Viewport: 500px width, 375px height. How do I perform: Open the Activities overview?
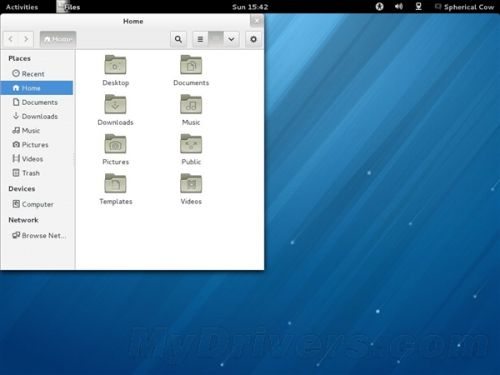[x=22, y=7]
